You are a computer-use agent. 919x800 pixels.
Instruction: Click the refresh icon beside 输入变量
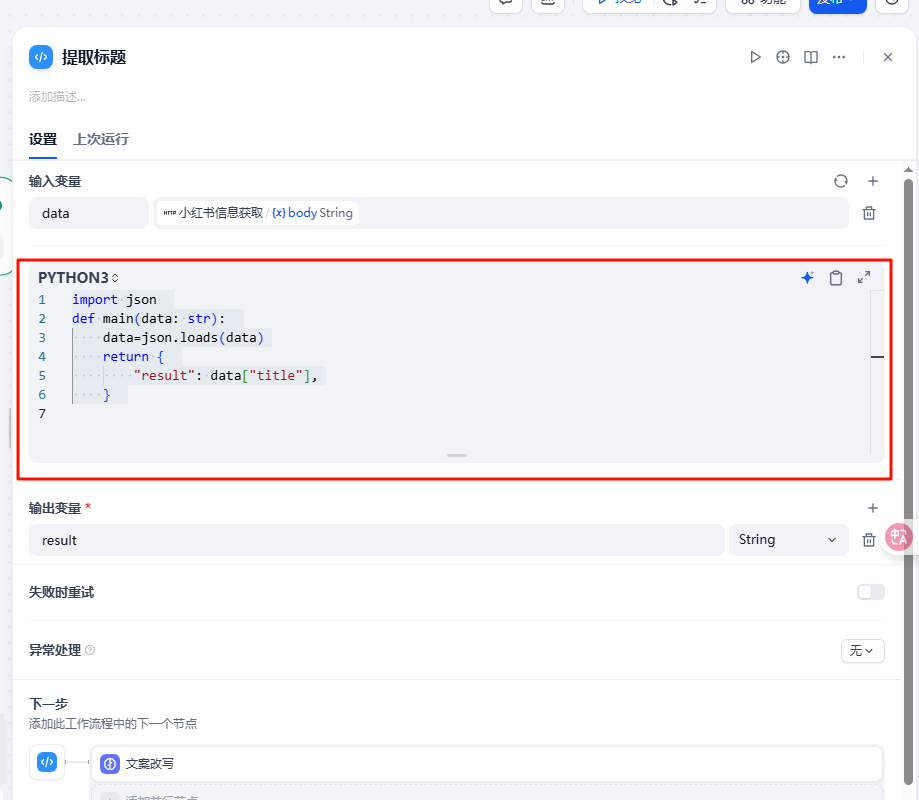(841, 181)
